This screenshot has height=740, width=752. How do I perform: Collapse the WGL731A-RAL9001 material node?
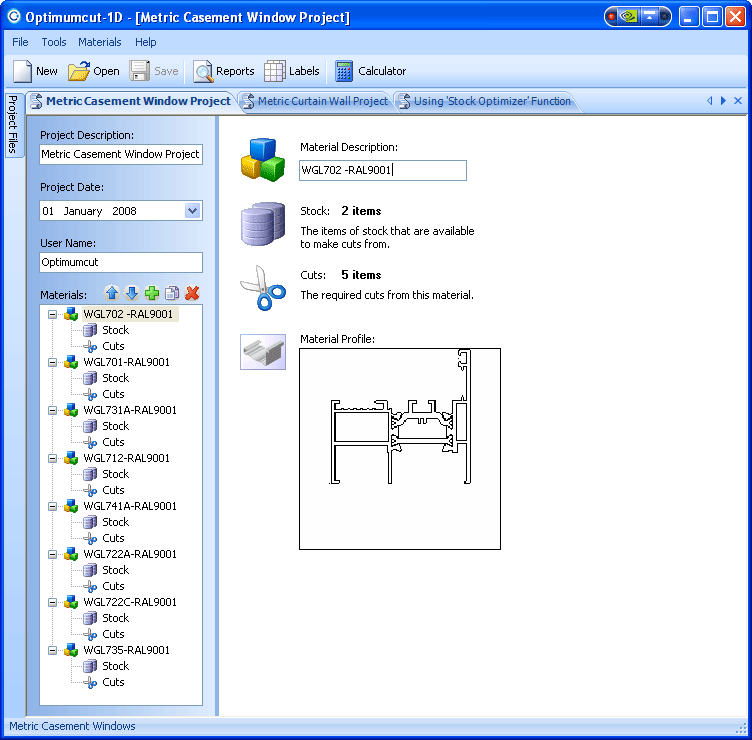point(53,410)
